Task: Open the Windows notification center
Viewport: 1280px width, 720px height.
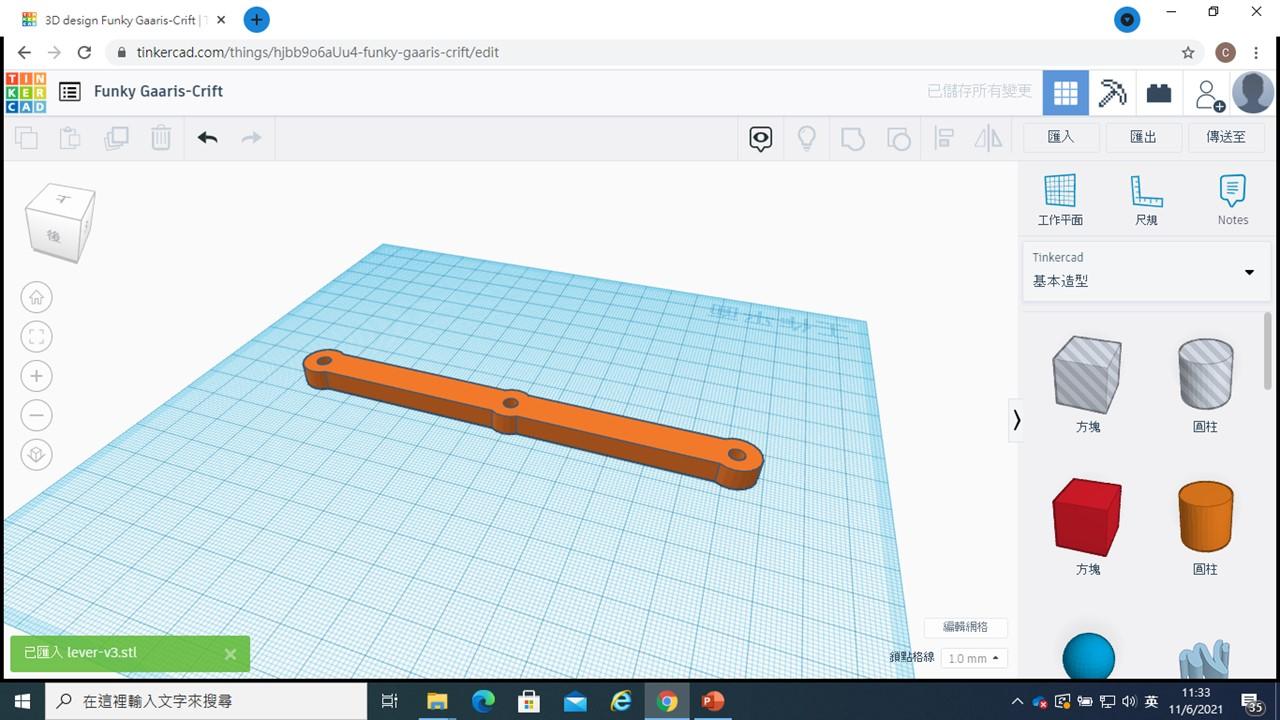Action: tap(1253, 702)
